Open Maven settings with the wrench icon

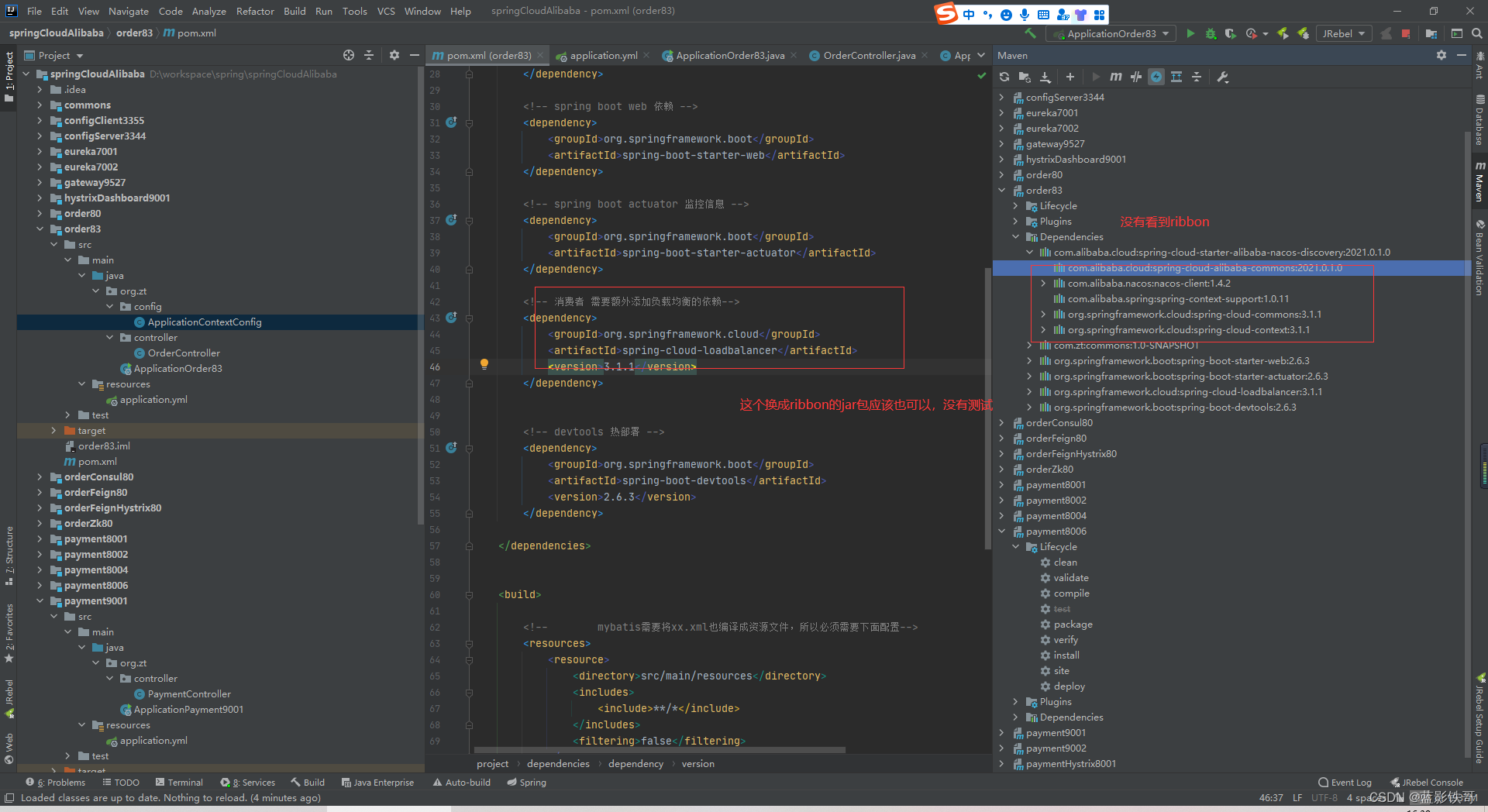(x=1223, y=77)
